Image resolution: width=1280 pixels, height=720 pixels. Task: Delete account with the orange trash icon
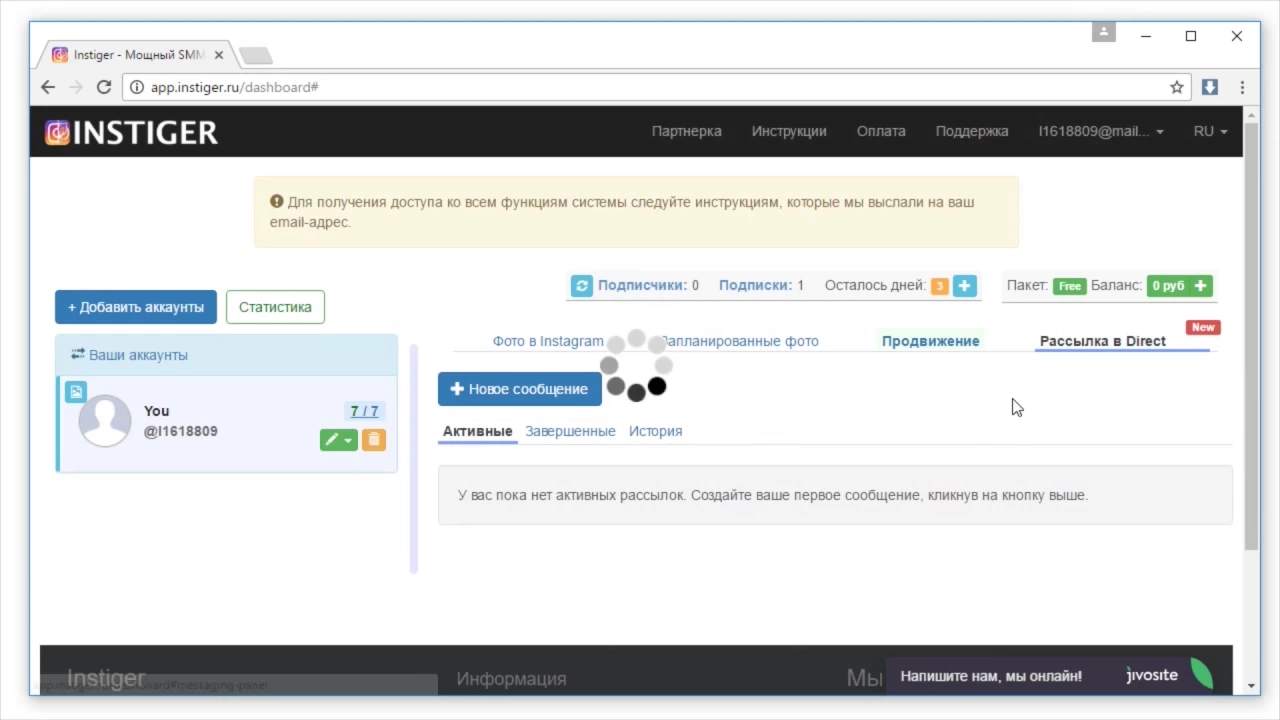coord(374,440)
